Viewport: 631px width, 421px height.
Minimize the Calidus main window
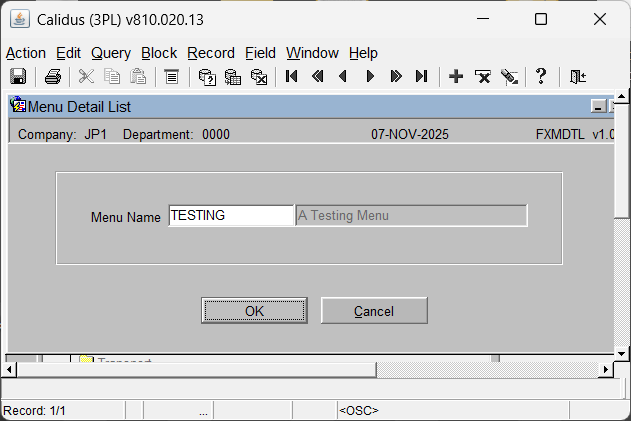pyautogui.click(x=483, y=19)
